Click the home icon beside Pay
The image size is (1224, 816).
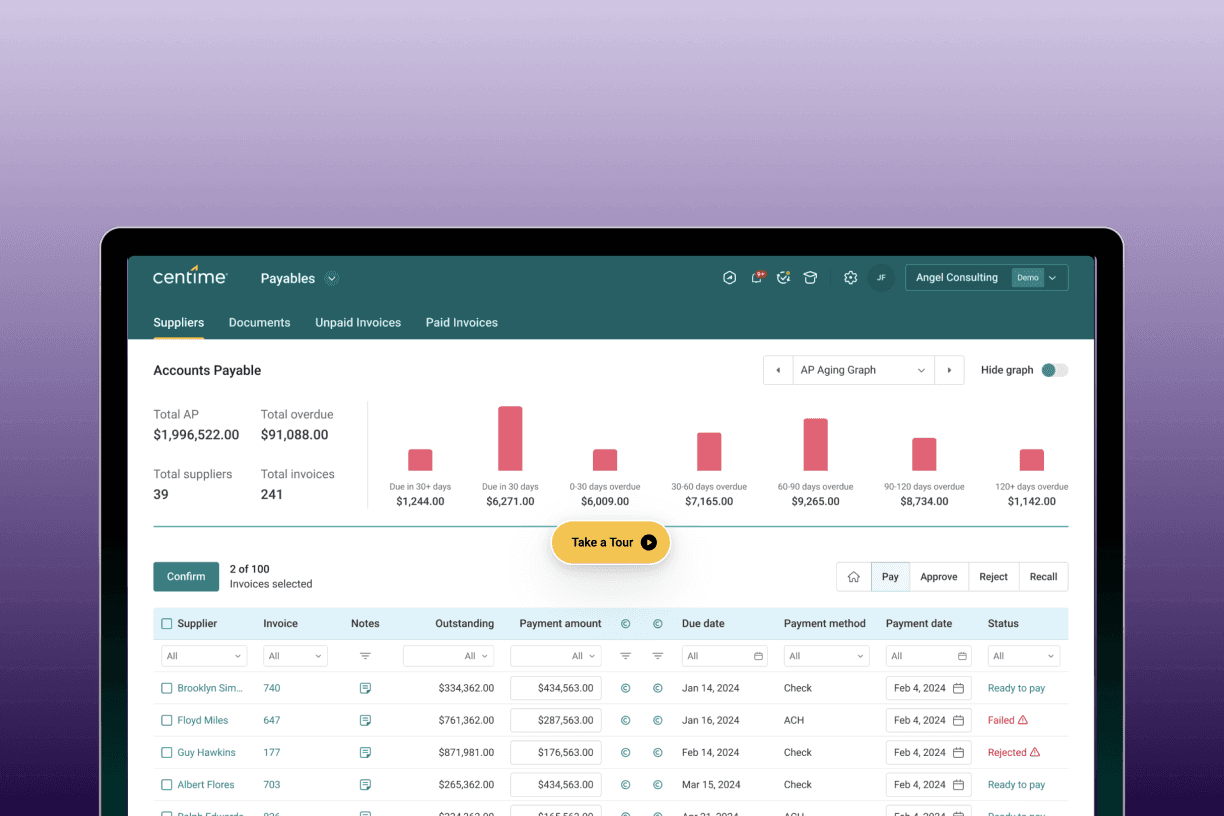point(853,577)
